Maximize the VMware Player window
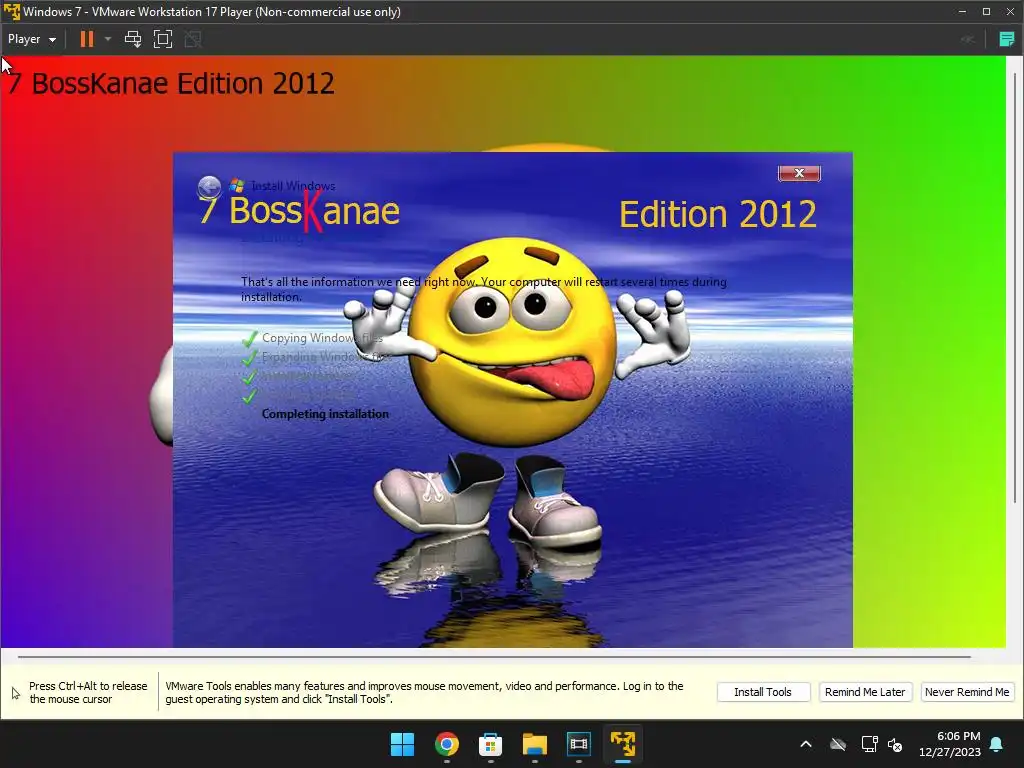1024x768 pixels. point(986,12)
